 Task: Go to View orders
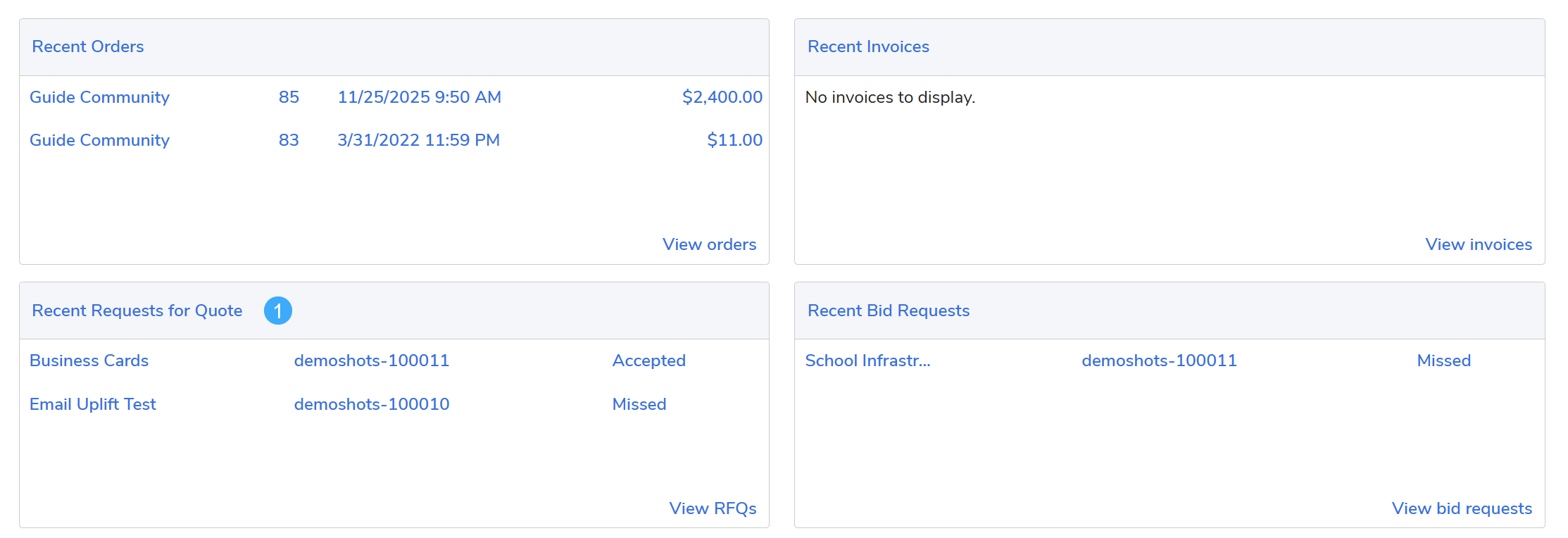709,244
